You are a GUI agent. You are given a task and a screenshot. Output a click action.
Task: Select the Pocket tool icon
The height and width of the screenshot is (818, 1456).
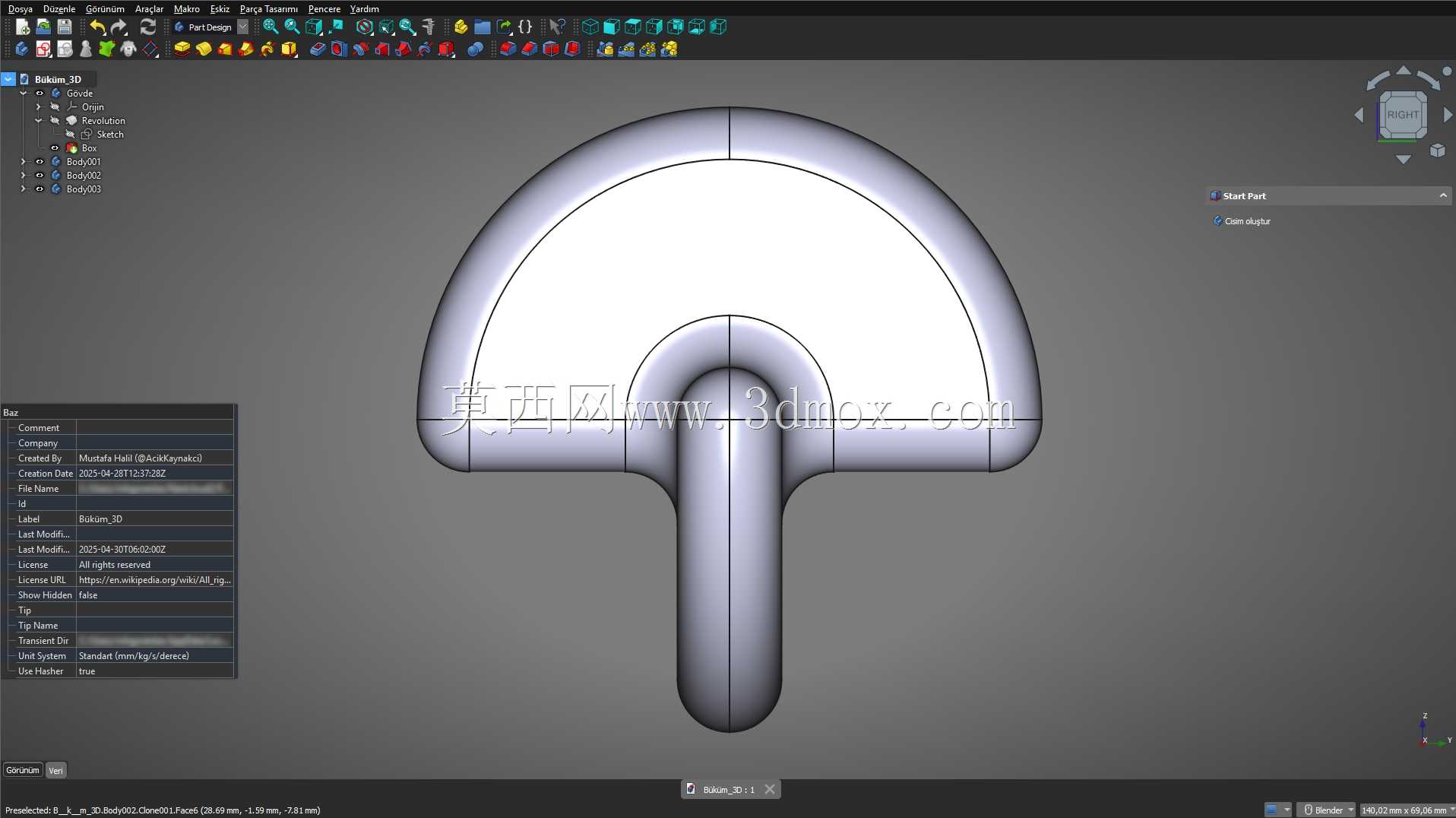click(x=318, y=49)
